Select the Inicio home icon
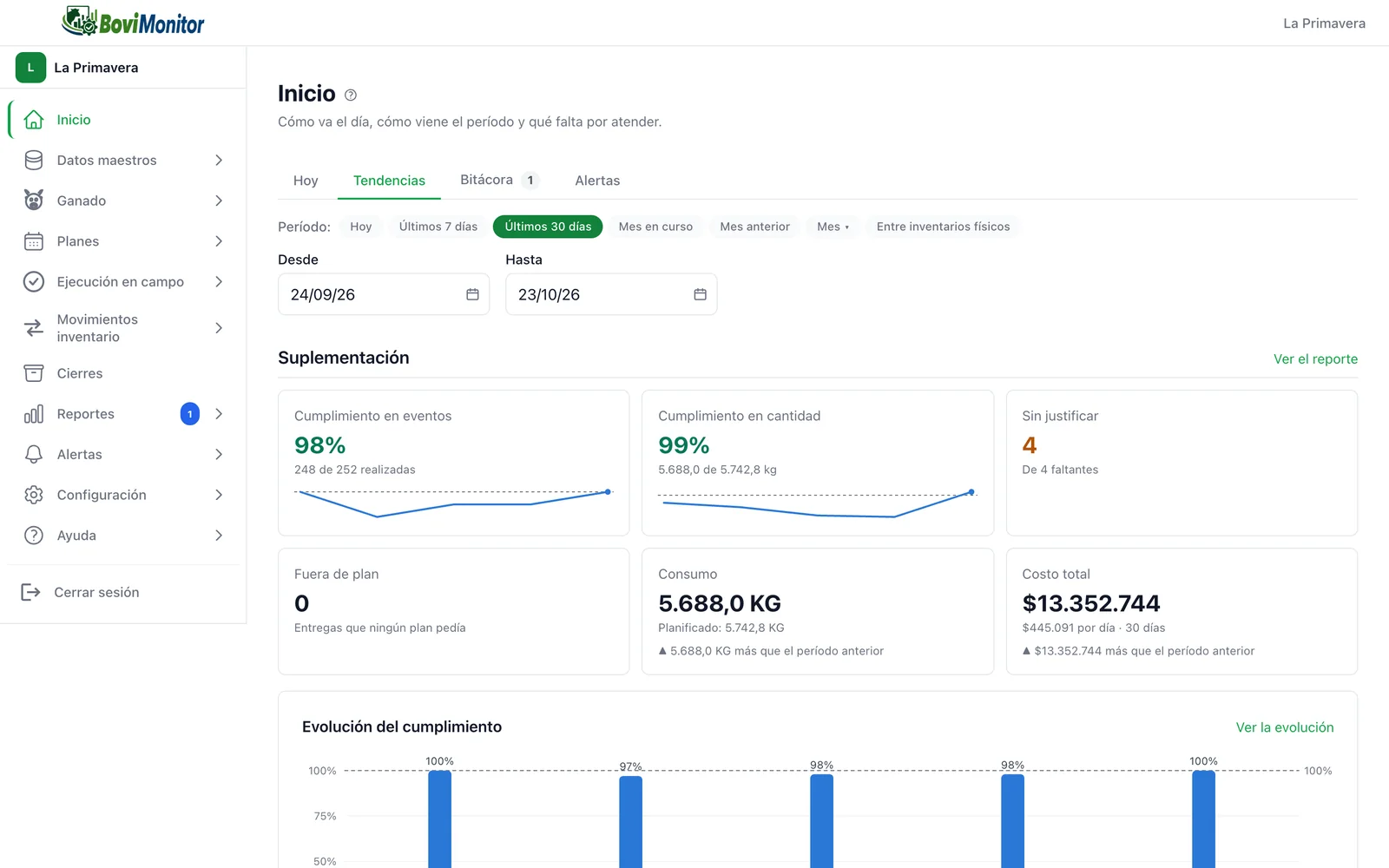This screenshot has width=1389, height=868. (34, 120)
